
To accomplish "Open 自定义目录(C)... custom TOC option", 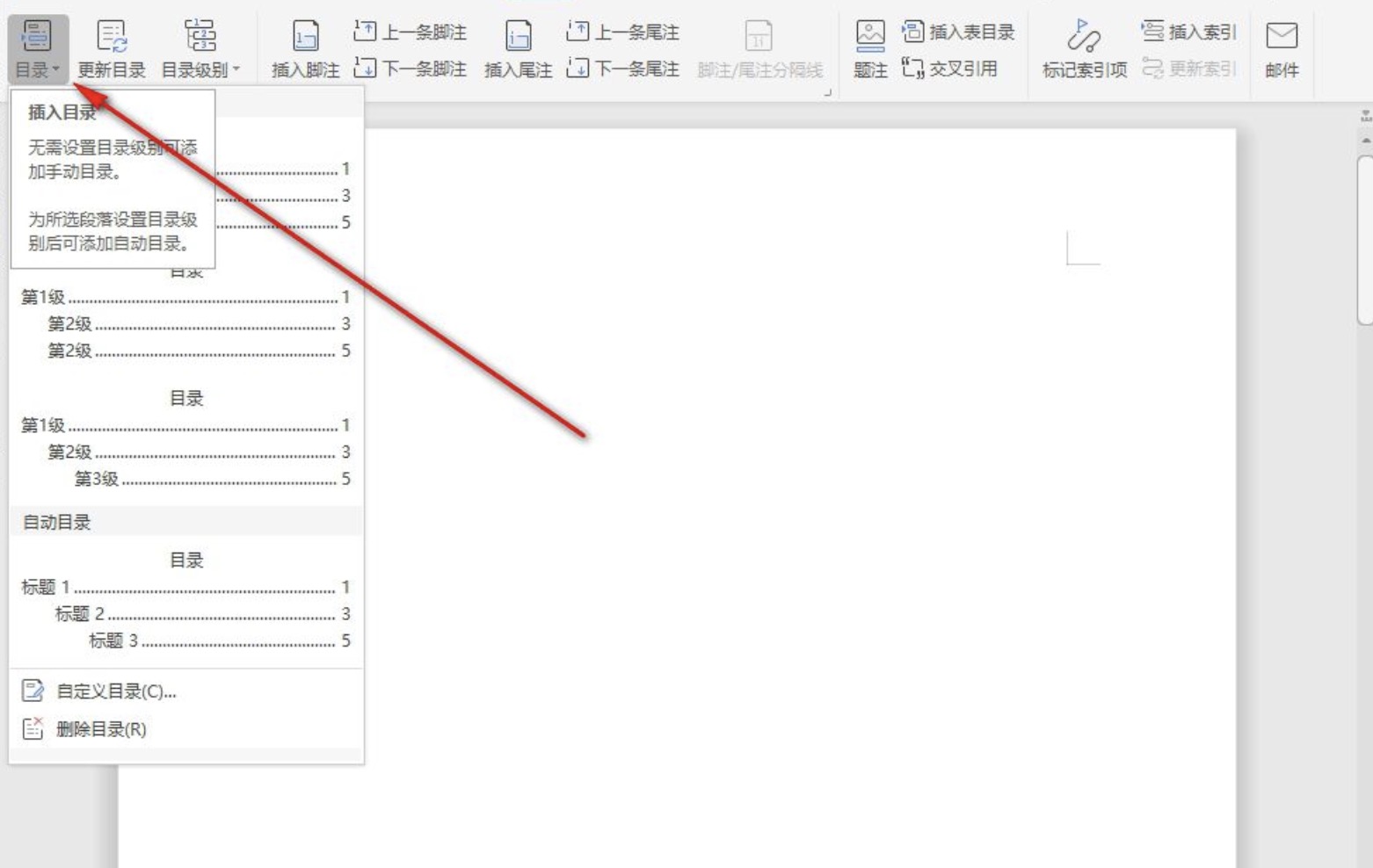I will 185,691.
